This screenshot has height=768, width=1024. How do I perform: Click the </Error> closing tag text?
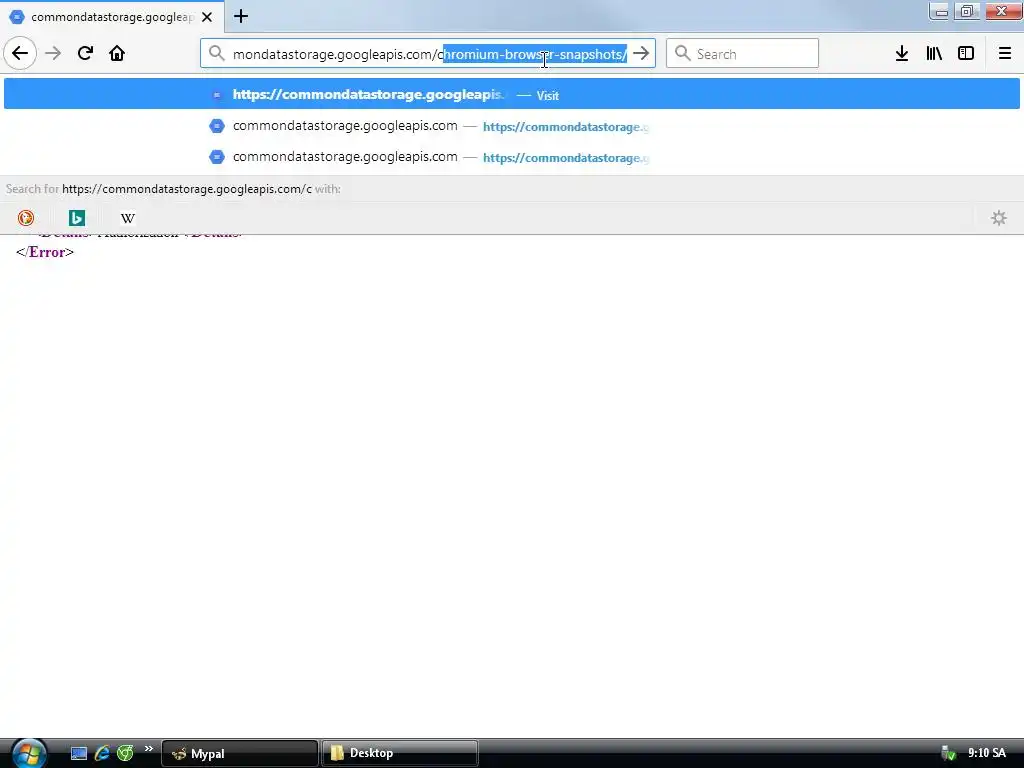45,252
